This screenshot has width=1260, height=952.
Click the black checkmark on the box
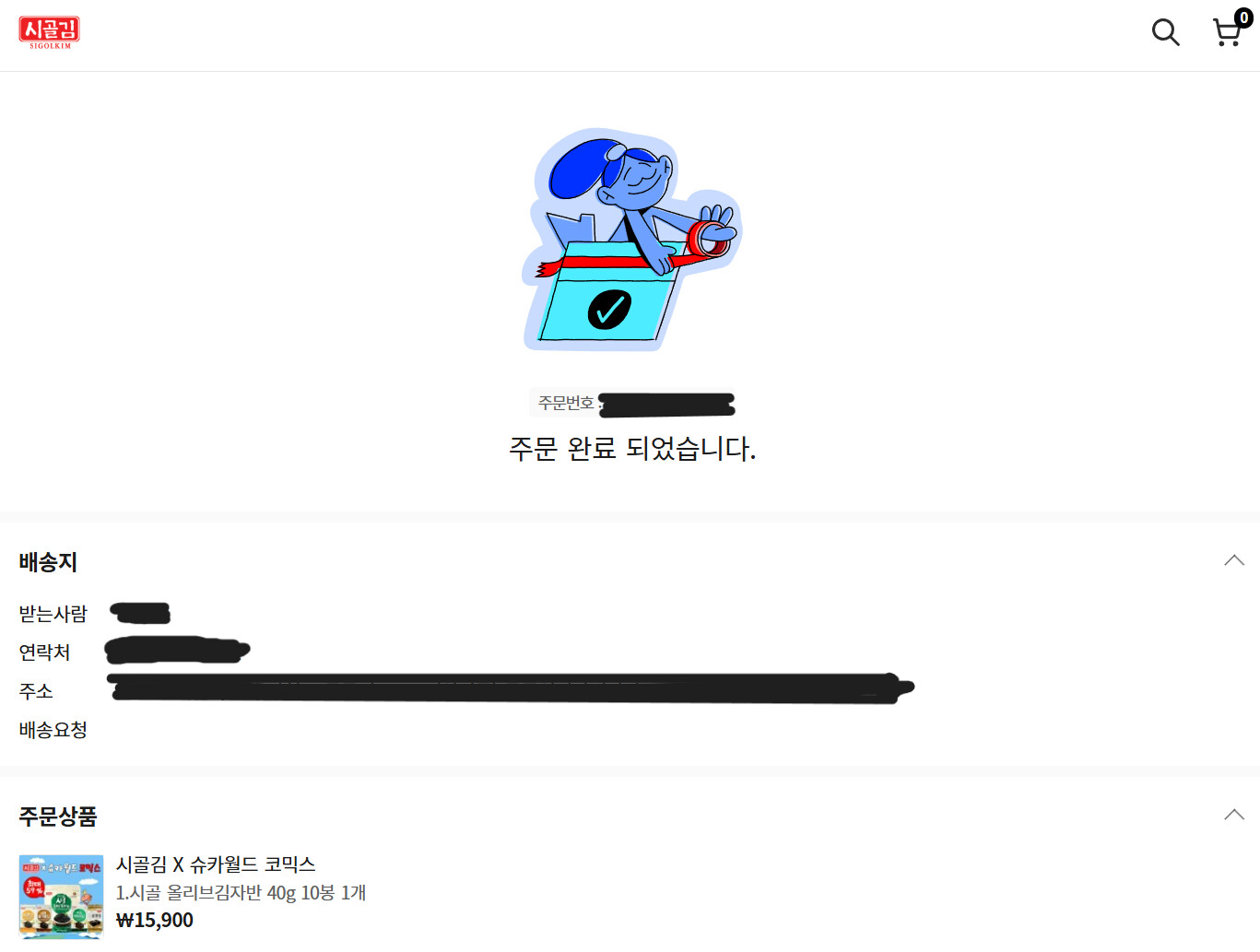point(609,310)
